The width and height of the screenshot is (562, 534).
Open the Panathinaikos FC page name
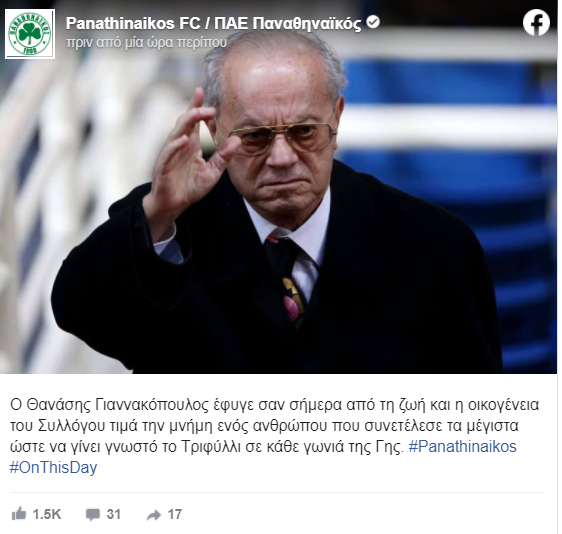[x=133, y=24]
